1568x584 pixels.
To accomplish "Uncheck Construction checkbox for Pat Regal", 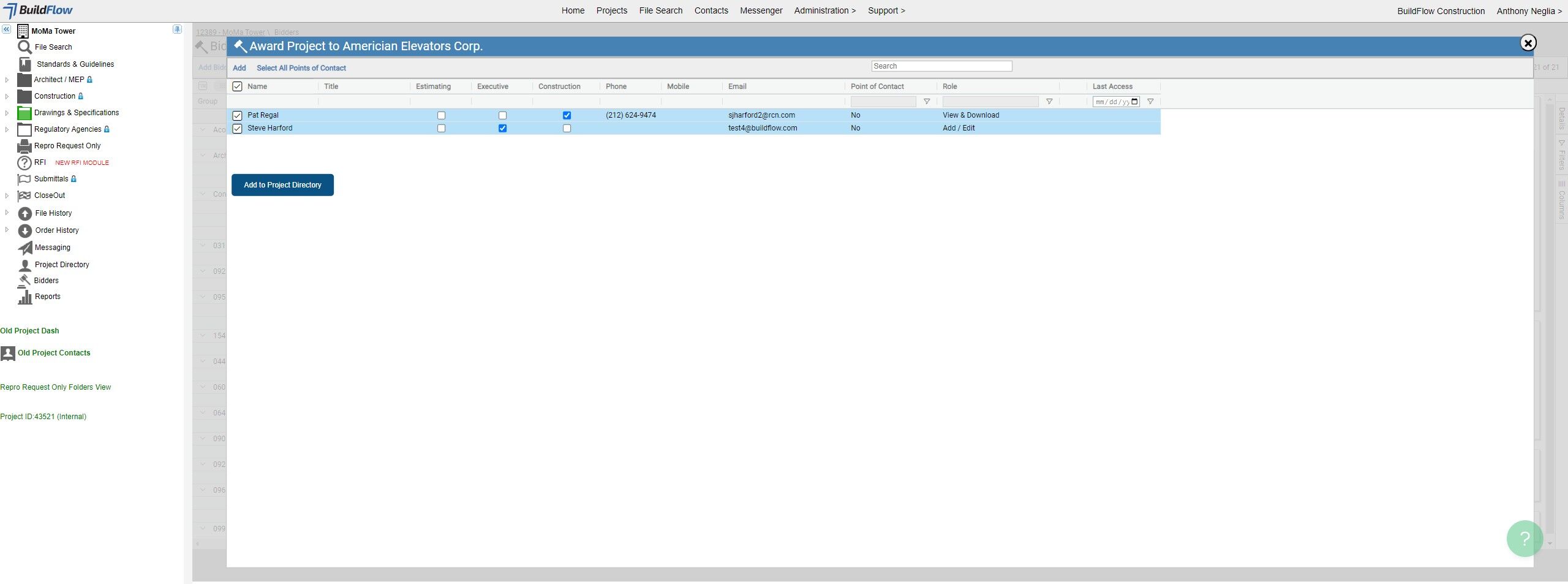I will (x=567, y=115).
